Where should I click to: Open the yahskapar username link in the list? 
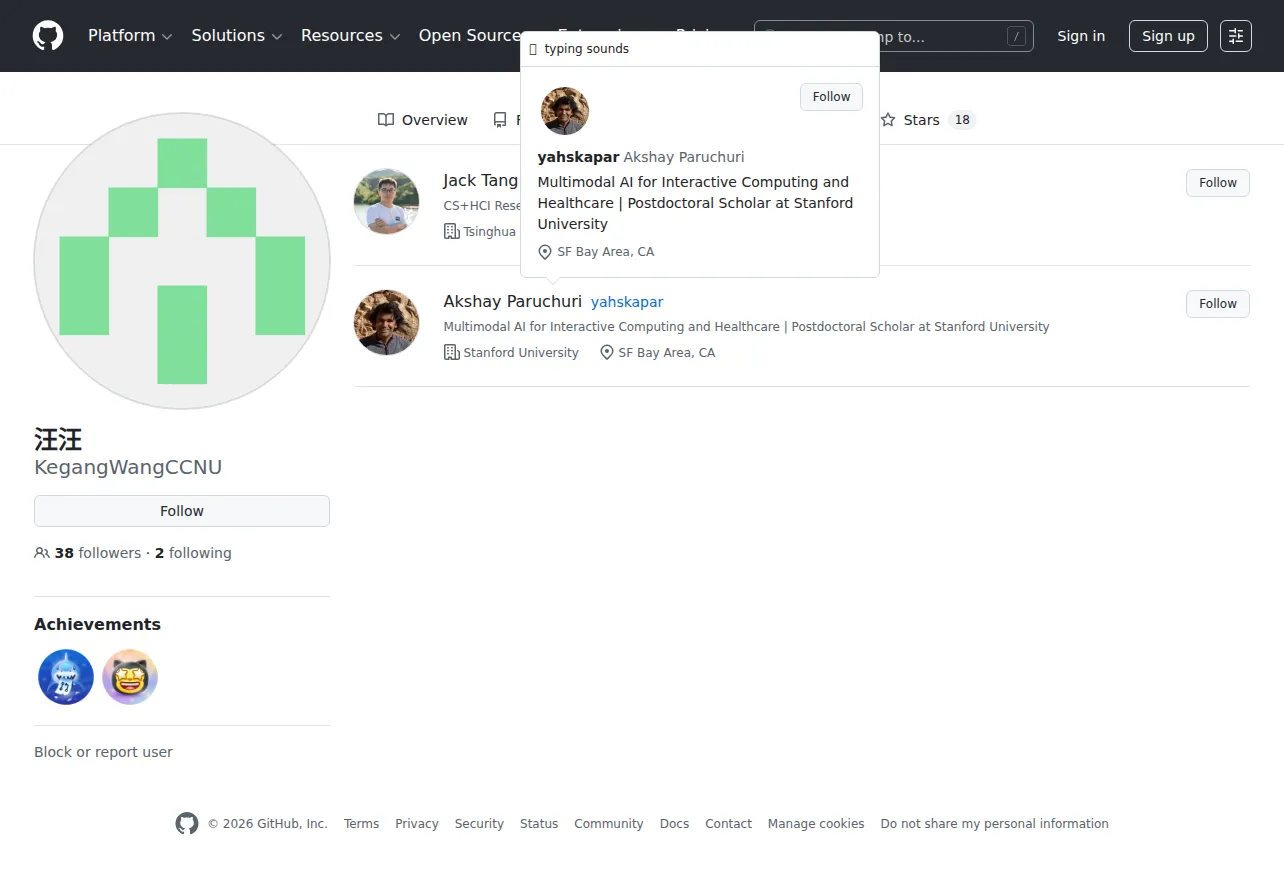coord(627,302)
